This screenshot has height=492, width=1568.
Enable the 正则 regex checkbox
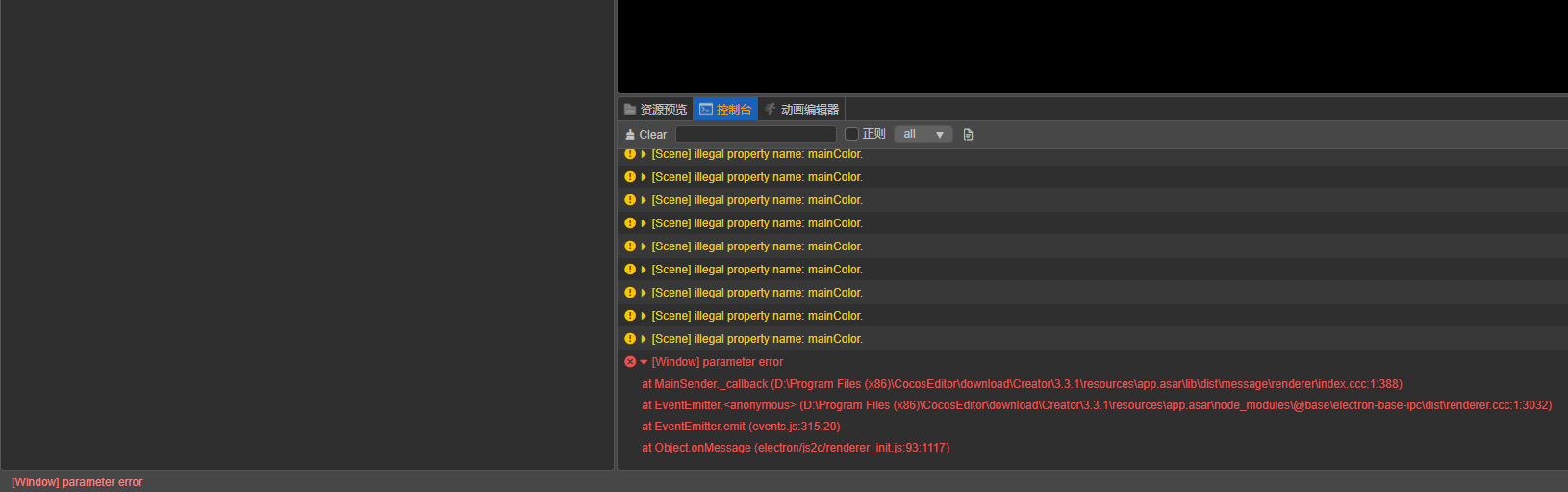[851, 134]
